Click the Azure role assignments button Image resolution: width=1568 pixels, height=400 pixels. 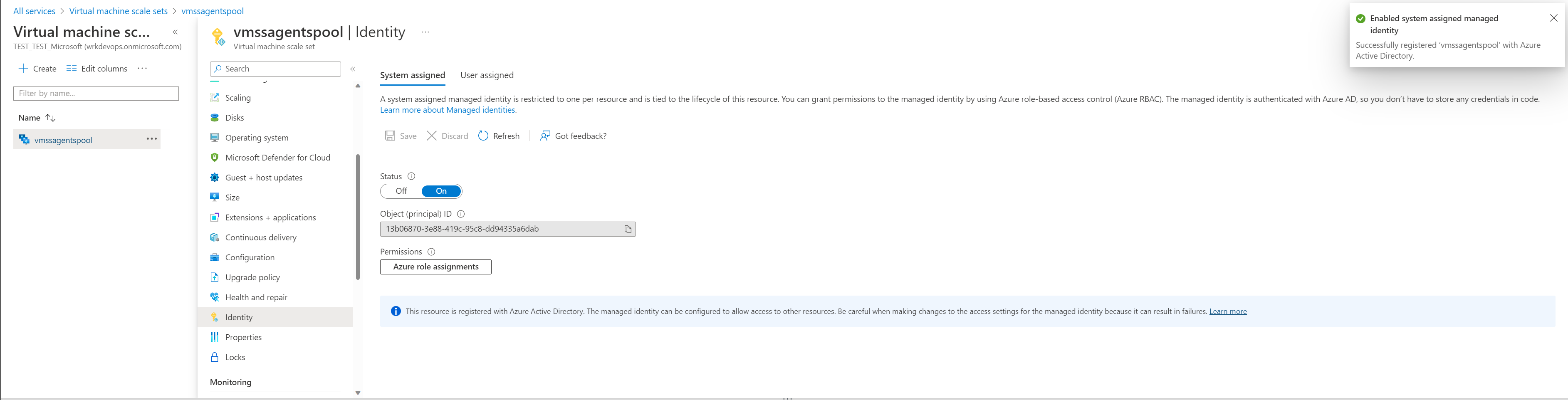coord(435,267)
